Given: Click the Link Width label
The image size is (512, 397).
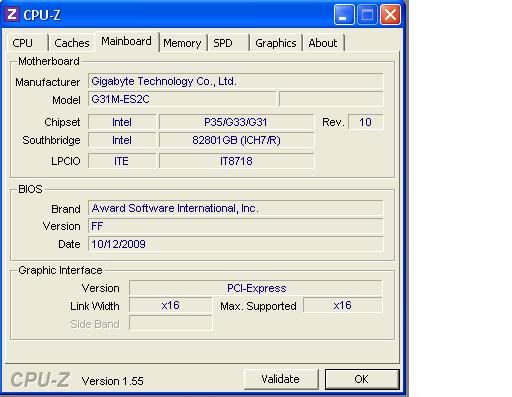Looking at the screenshot, I should [x=95, y=306].
